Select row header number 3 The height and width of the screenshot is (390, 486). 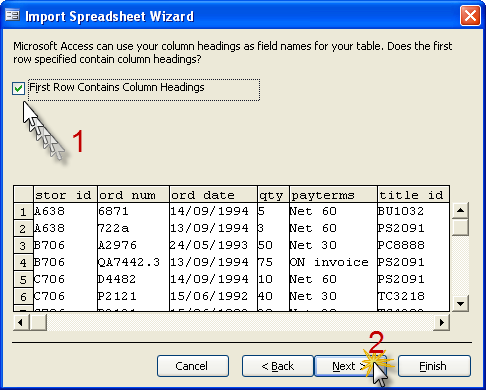pyautogui.click(x=23, y=245)
